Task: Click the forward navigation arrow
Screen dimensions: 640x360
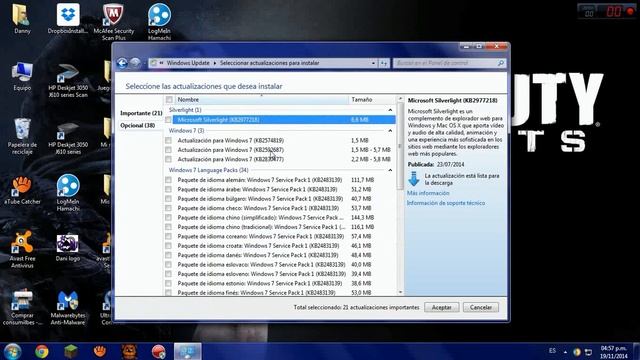Action: point(135,63)
